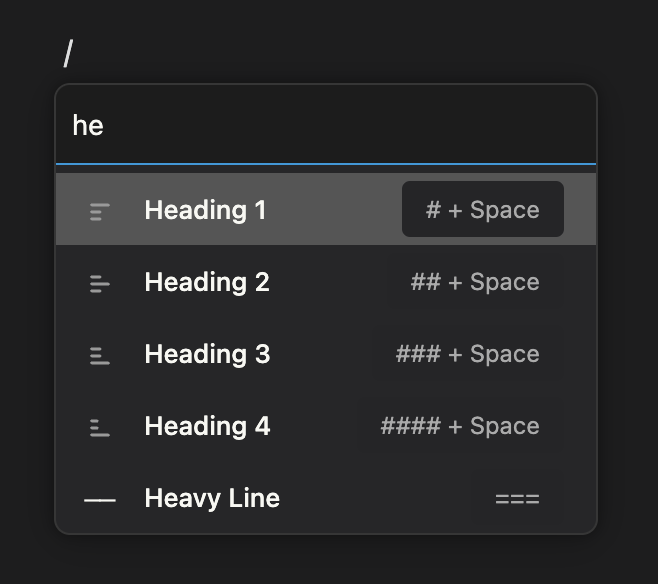Insert Heavy Line via its label

pos(212,498)
